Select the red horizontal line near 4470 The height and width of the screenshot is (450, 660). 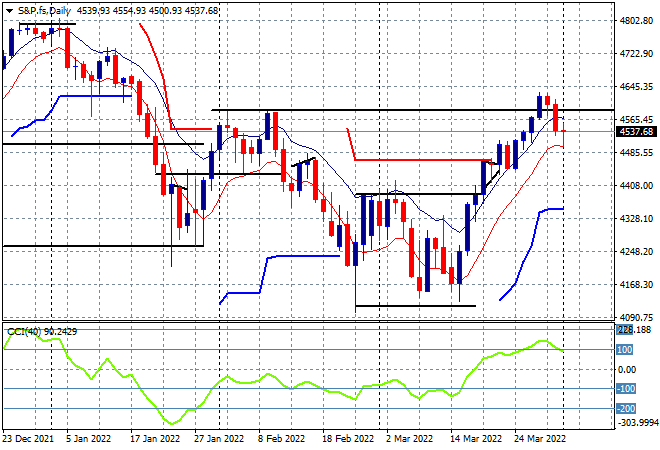(x=421, y=160)
